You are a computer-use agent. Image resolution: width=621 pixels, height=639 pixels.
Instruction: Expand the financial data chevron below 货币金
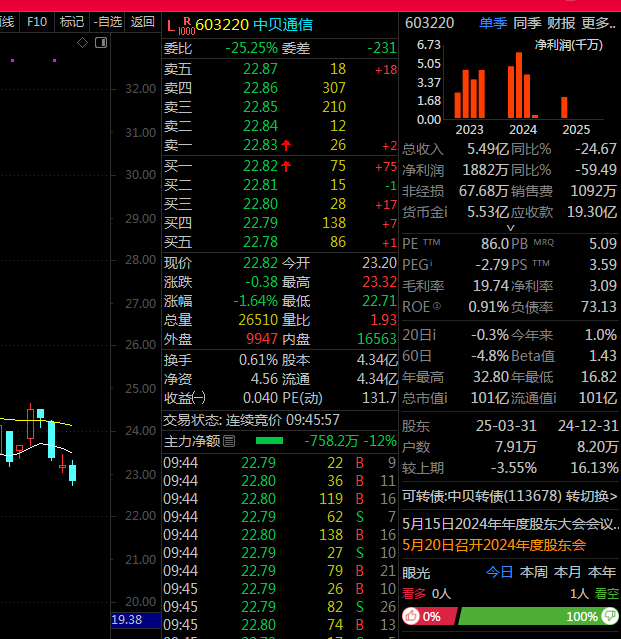510,228
